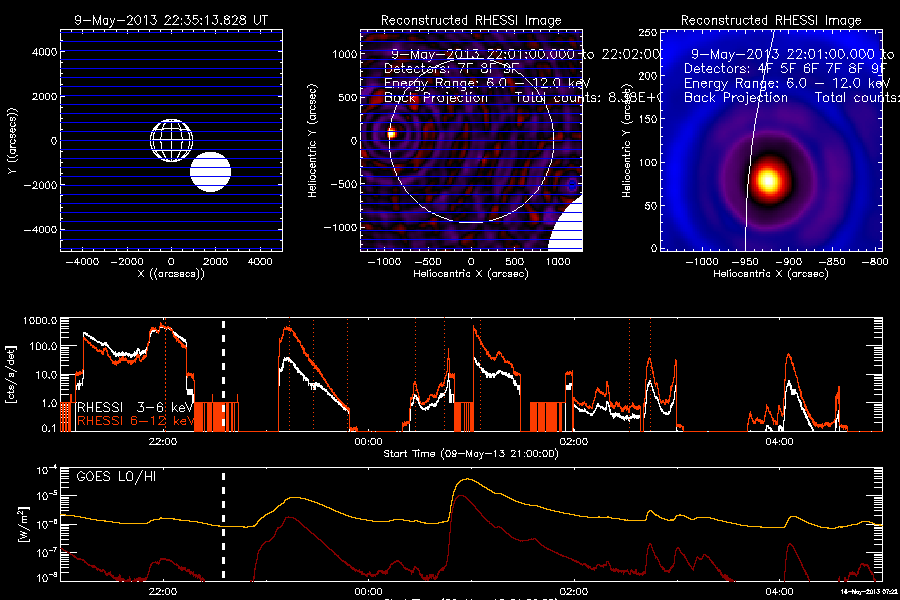Click the 'X ((arcsecs))' axis label
The width and height of the screenshot is (900, 600).
171,273
